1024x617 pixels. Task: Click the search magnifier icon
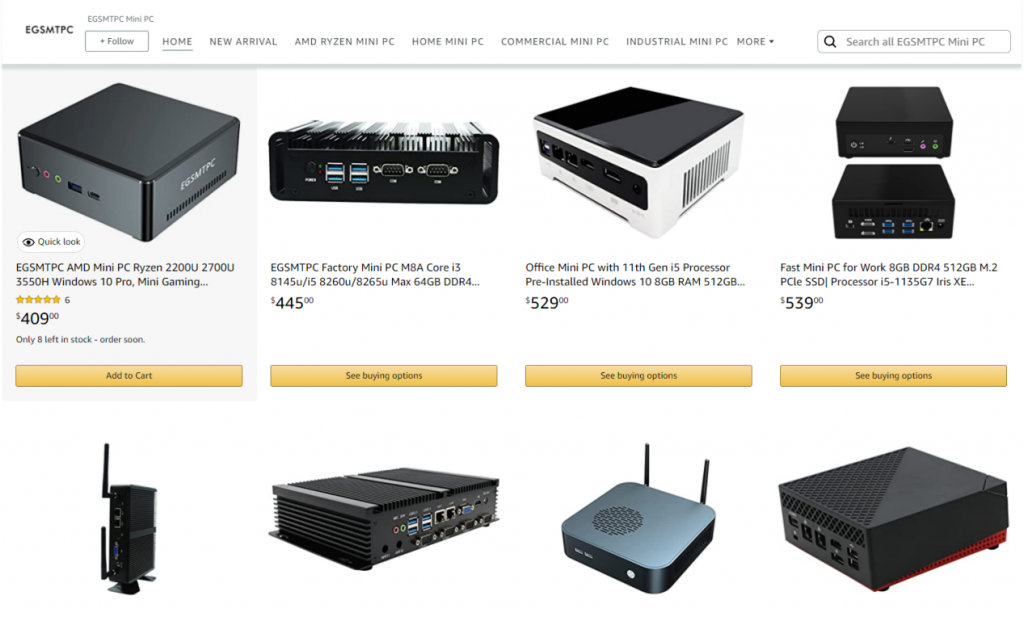(x=830, y=42)
